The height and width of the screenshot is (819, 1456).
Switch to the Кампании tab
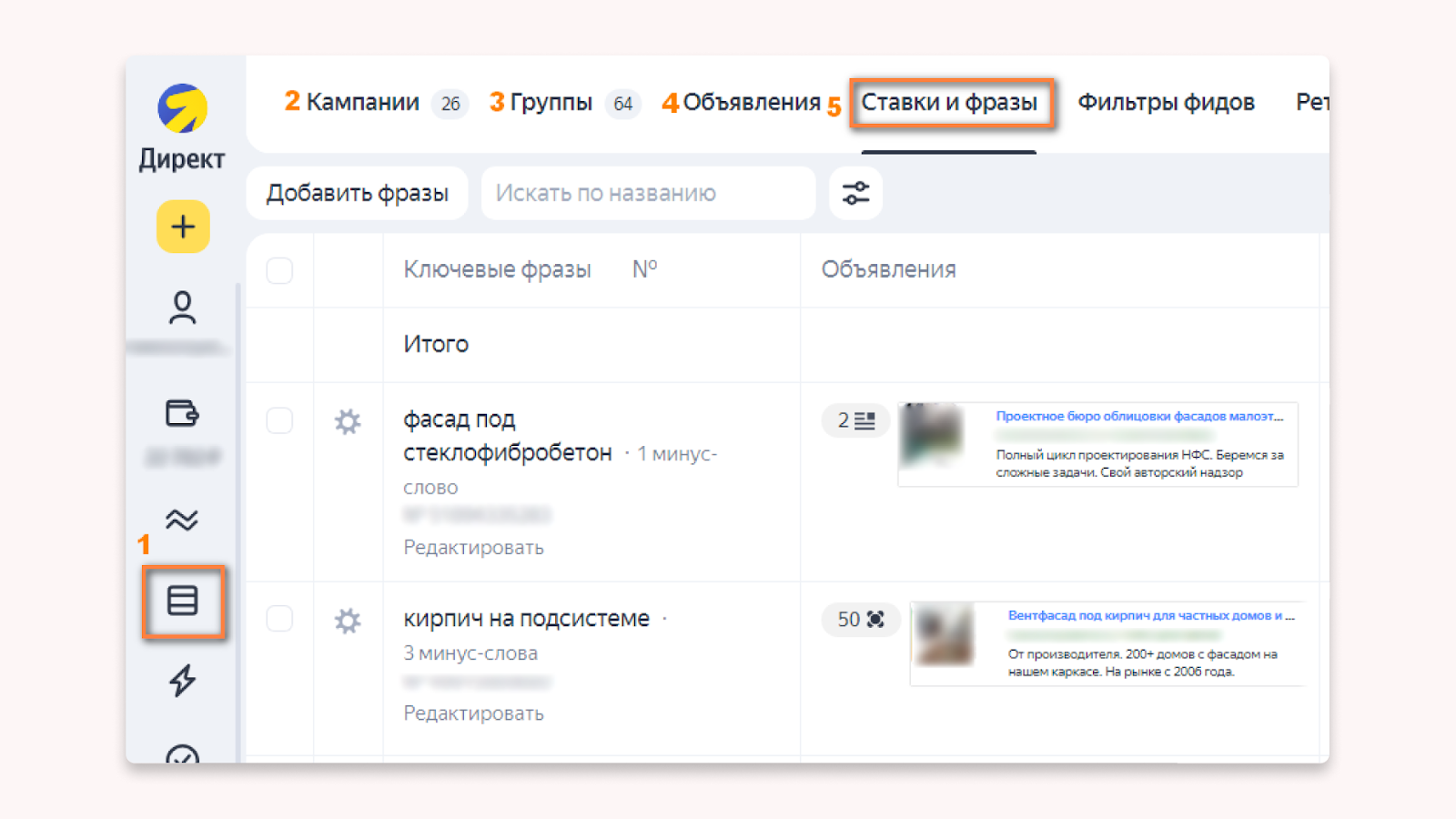point(362,102)
